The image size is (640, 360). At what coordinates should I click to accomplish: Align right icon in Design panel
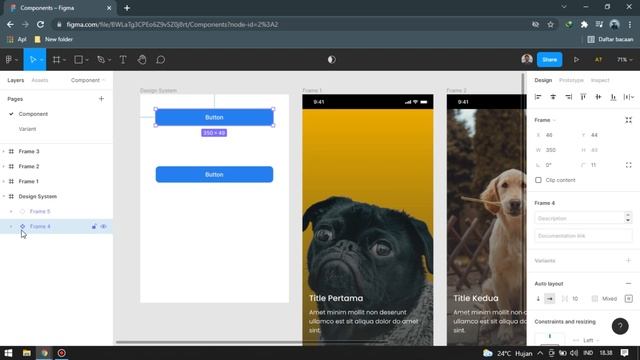(568, 97)
